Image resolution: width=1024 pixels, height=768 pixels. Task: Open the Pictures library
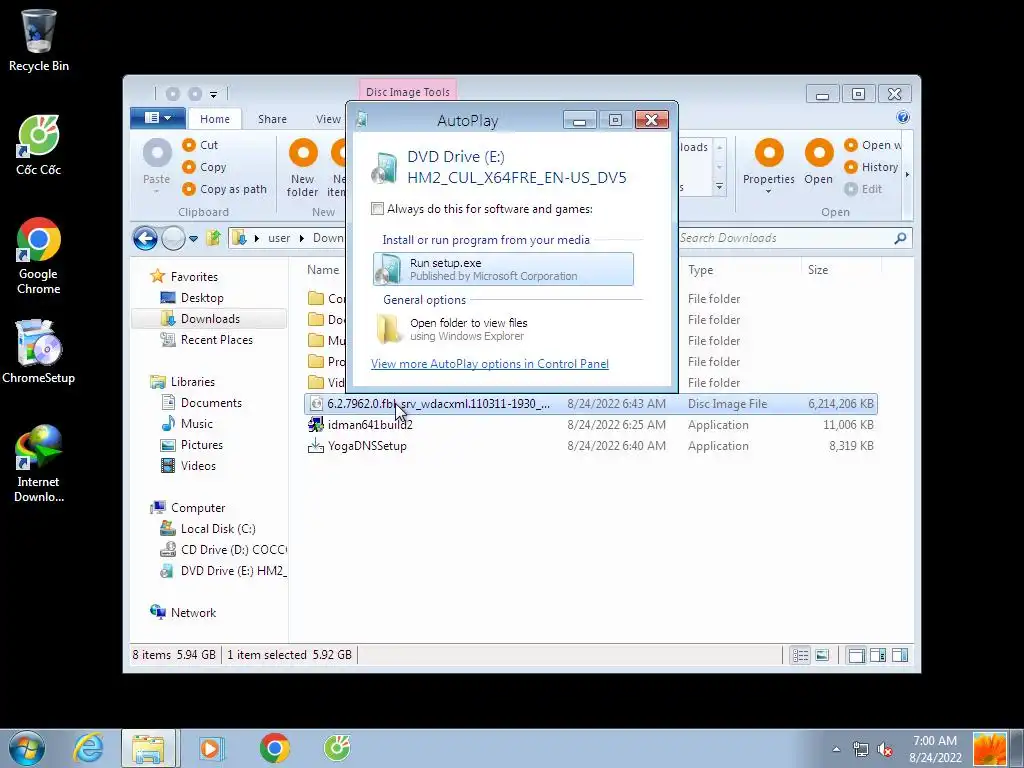coord(202,445)
